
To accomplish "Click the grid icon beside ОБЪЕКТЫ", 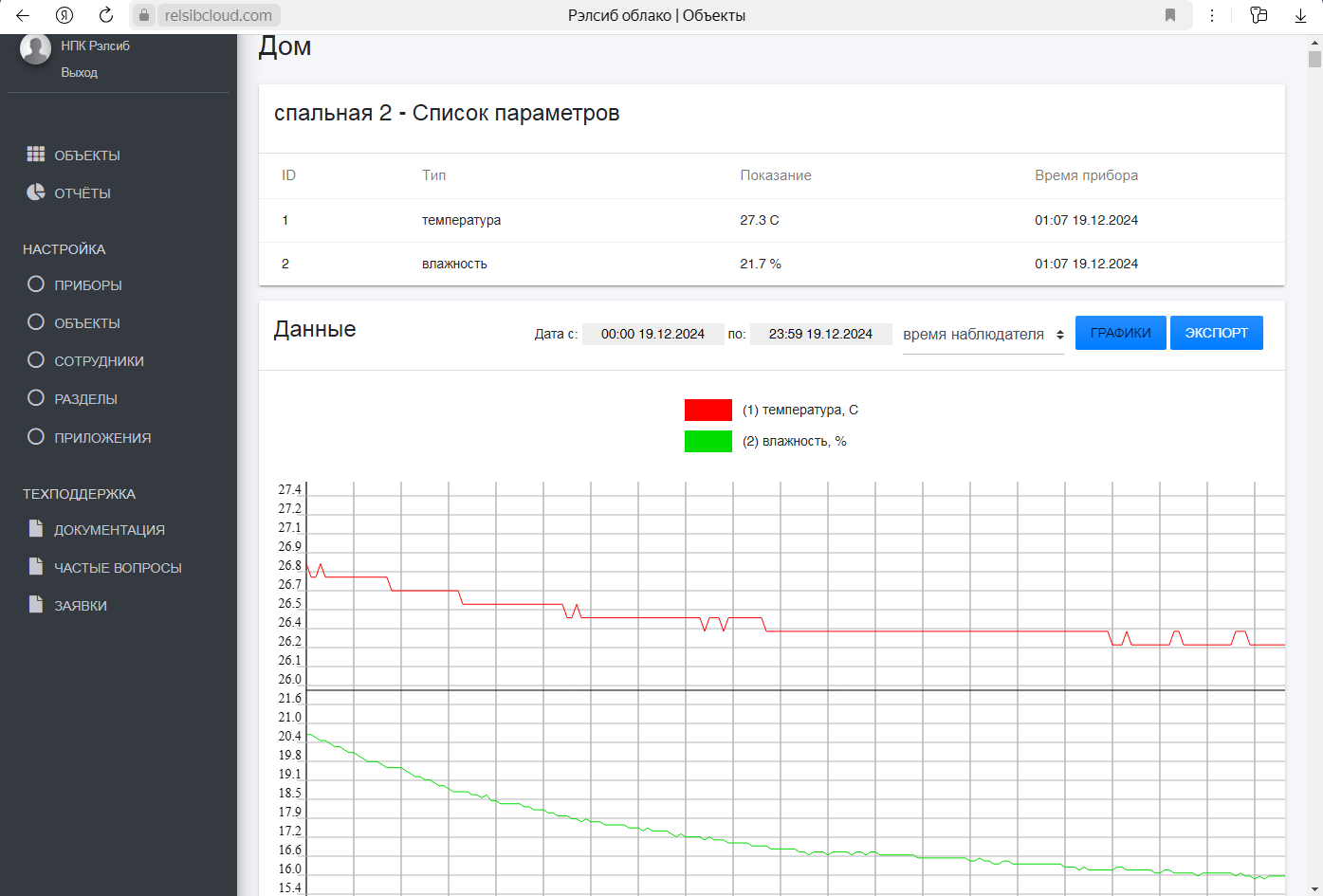I will [36, 154].
